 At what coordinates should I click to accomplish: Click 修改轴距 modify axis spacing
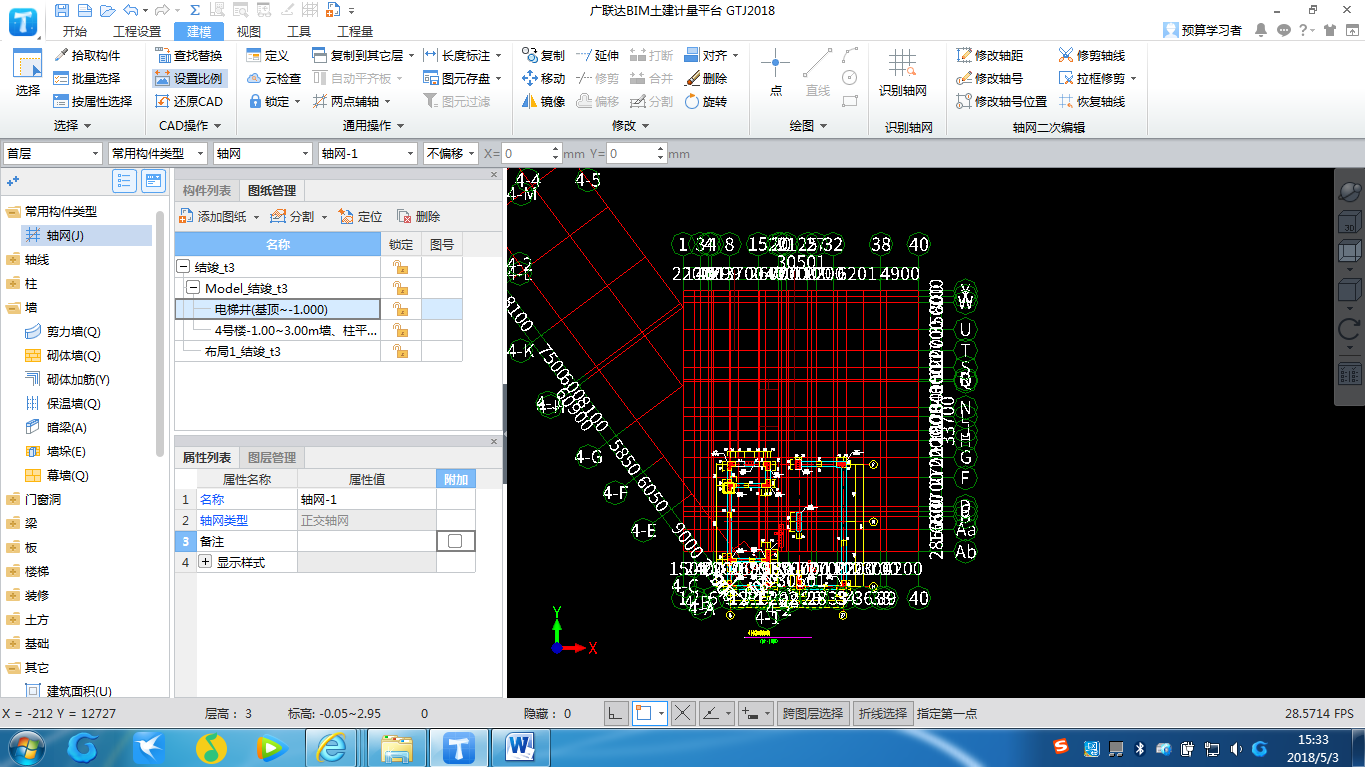[x=989, y=55]
